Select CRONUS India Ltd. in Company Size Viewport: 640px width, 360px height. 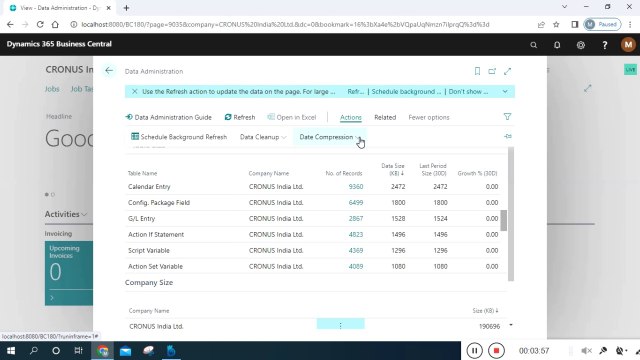156,326
